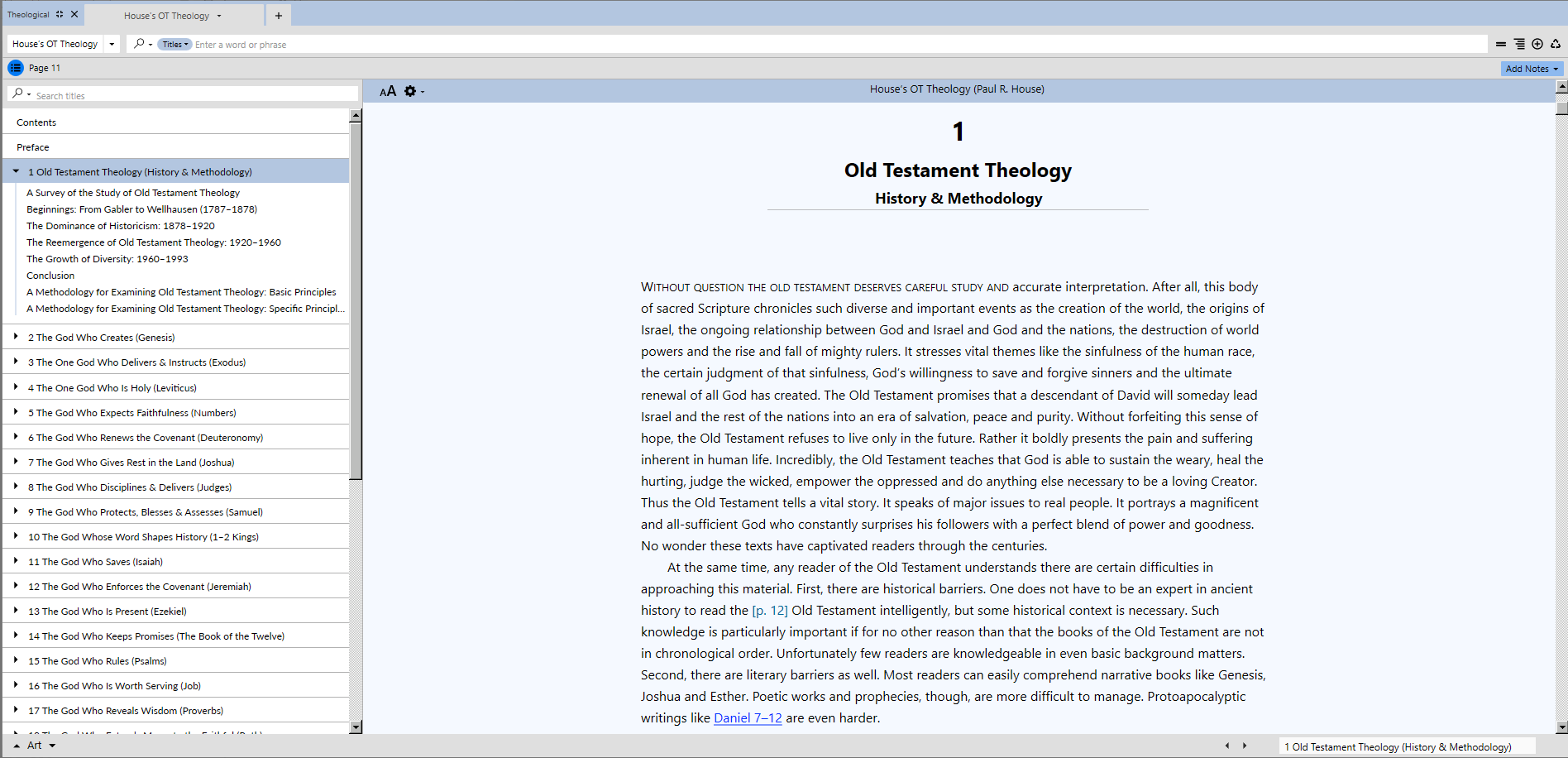1568x758 pixels.
Task: Click the reader scrollbar up arrow
Action: (1561, 86)
